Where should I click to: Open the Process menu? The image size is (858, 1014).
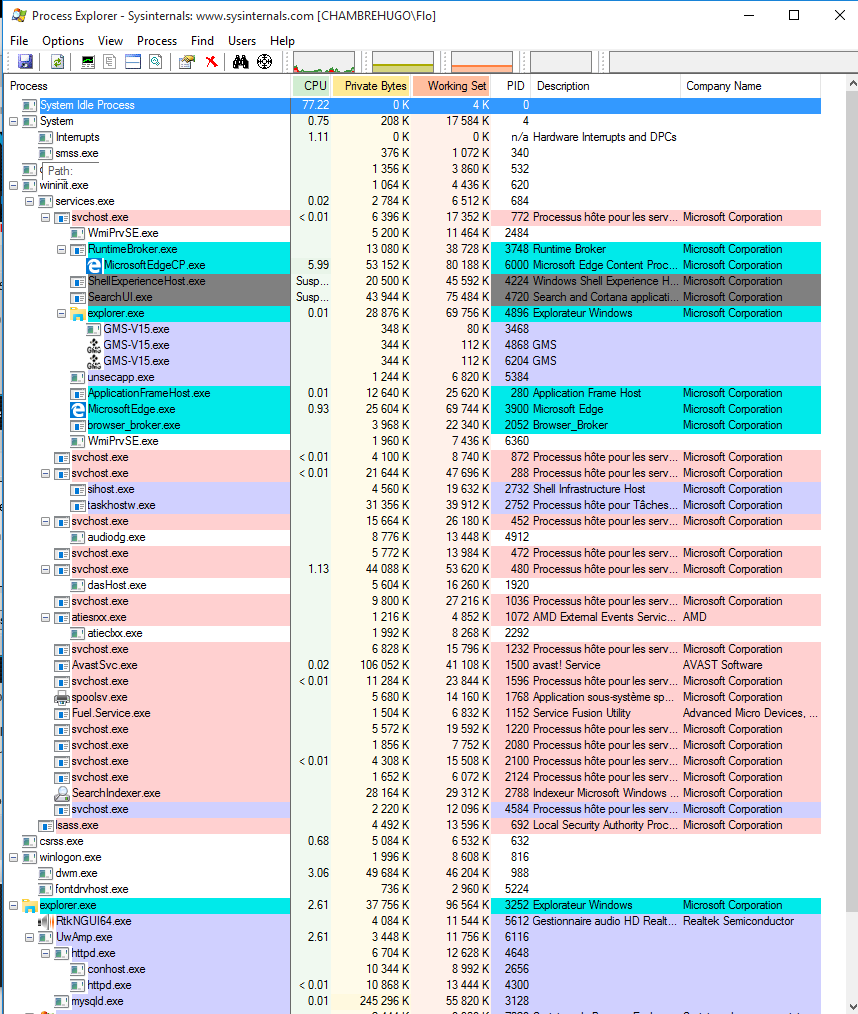point(157,41)
